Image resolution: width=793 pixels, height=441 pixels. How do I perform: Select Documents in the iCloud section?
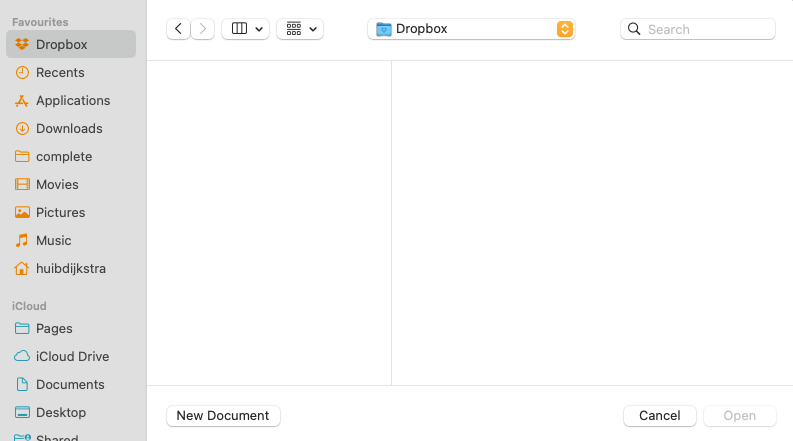[x=70, y=384]
